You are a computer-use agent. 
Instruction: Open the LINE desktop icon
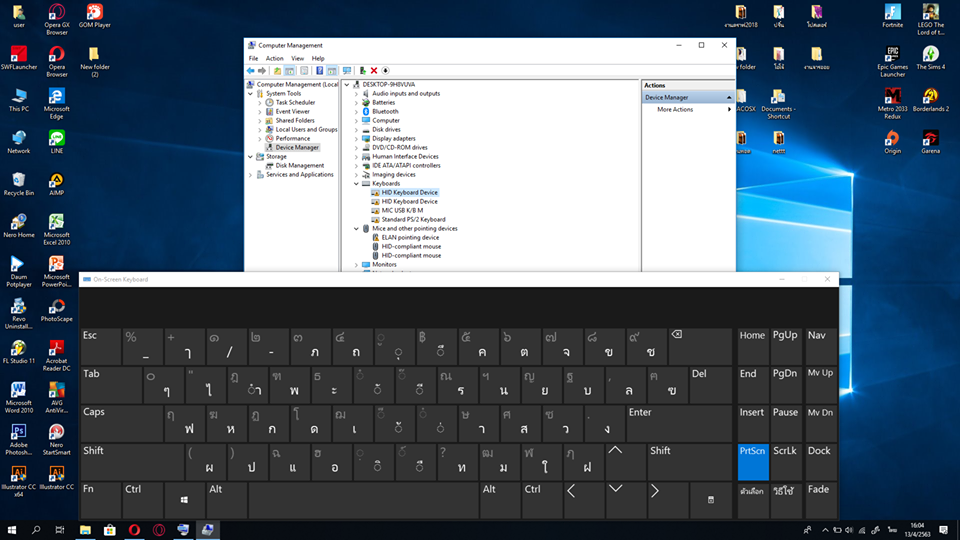[x=56, y=142]
